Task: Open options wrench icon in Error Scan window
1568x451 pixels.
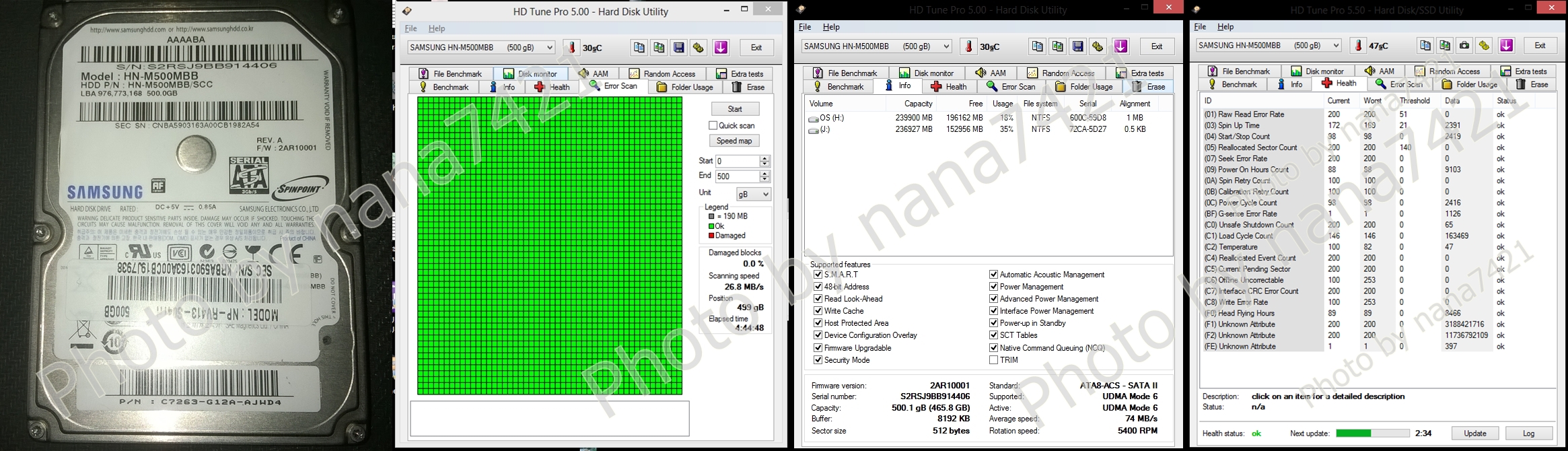Action: 699,47
